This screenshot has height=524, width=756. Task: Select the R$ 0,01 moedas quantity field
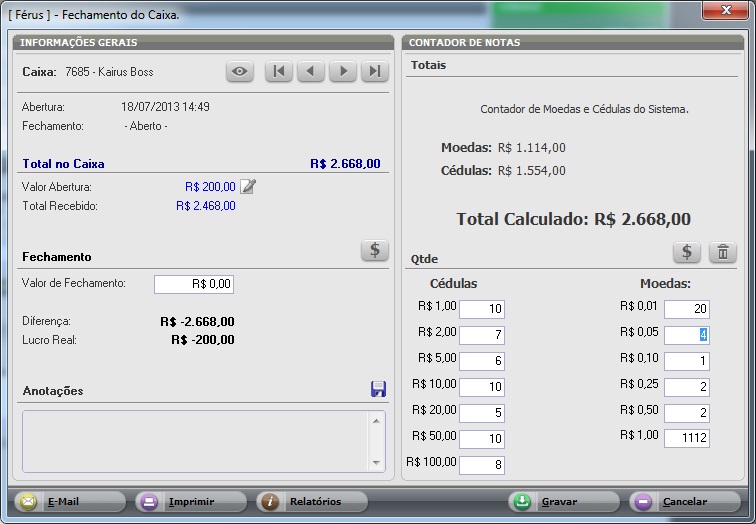pos(687,309)
